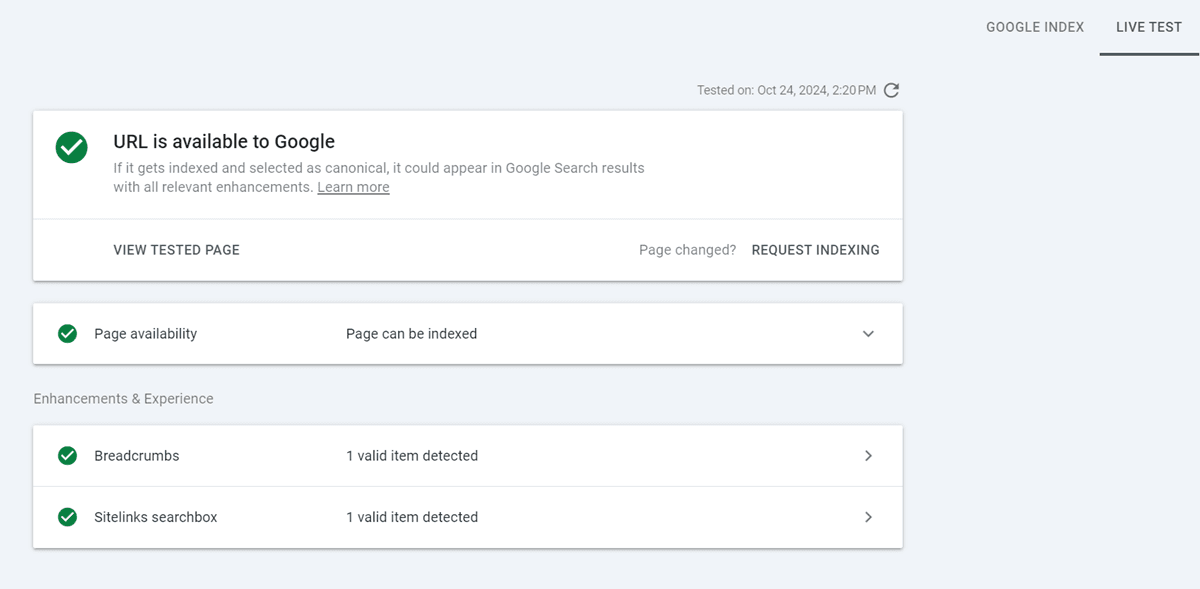Expand the Page availability section
This screenshot has width=1200, height=589.
click(868, 333)
